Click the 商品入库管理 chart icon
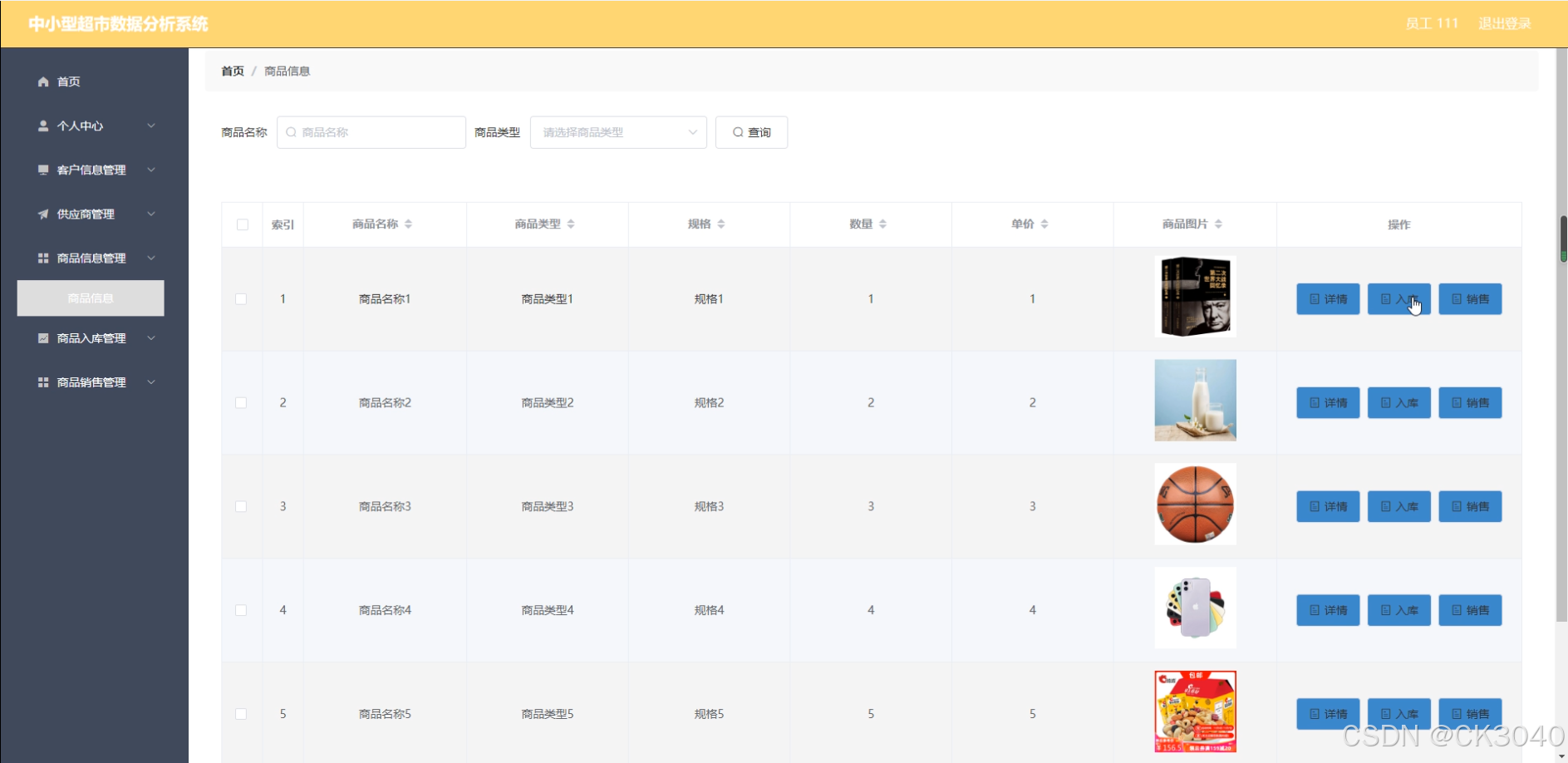This screenshot has width=1568, height=763. [43, 338]
